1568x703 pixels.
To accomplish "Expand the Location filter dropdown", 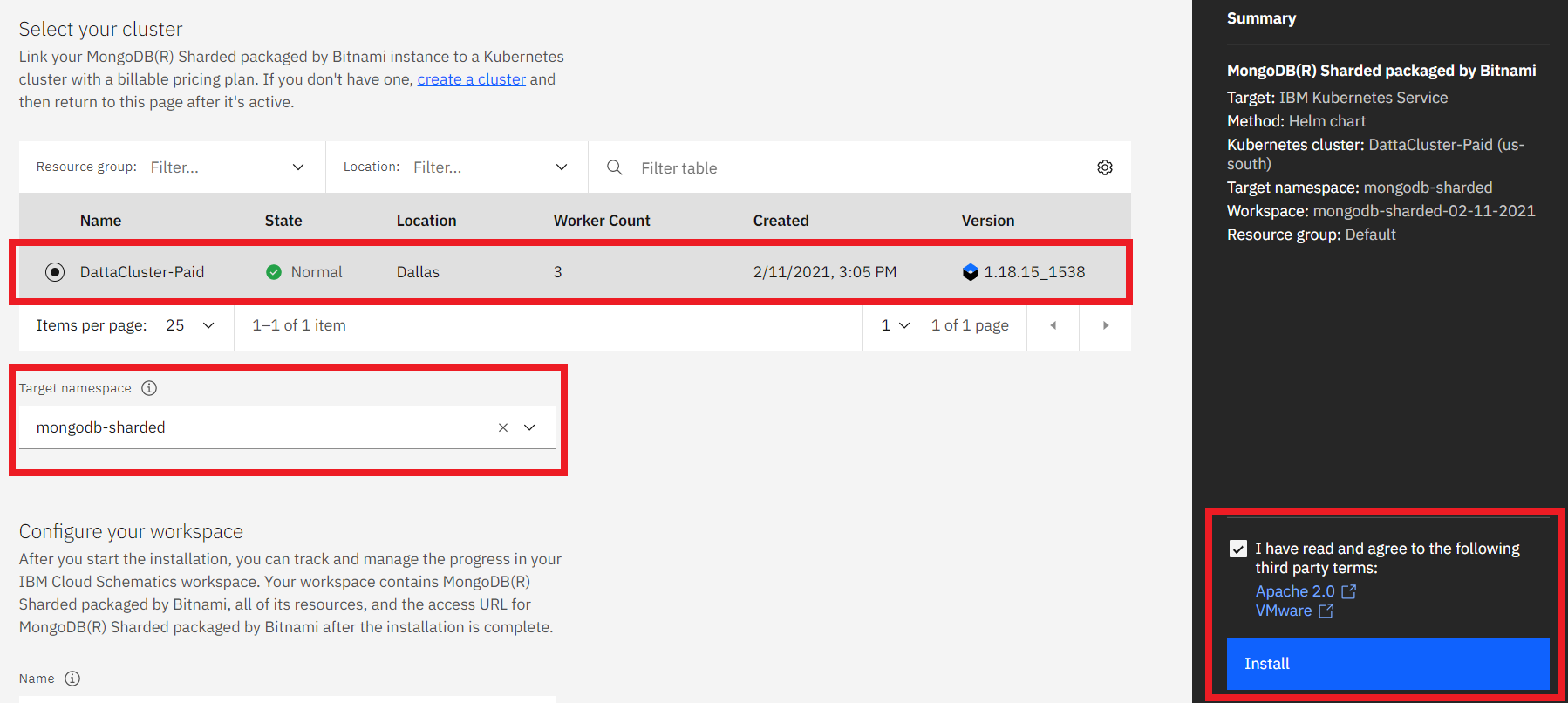I will [562, 167].
